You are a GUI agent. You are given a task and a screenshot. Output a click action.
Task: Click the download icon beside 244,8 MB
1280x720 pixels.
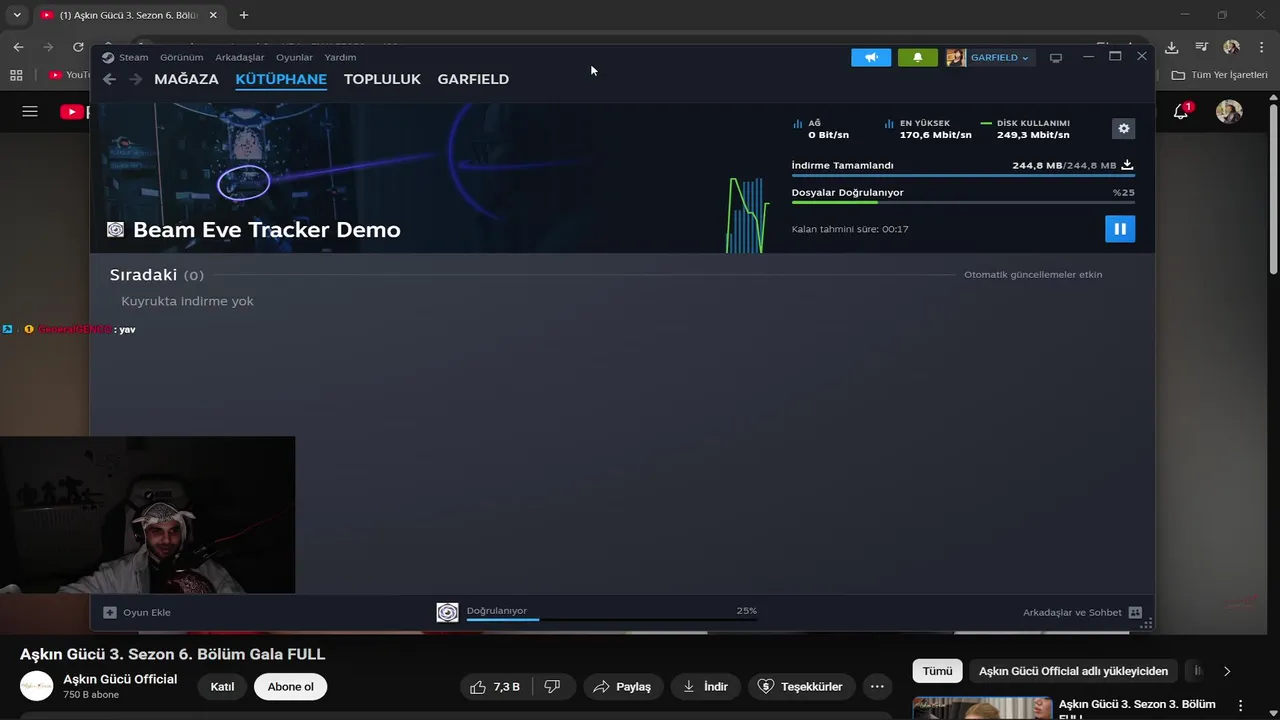click(x=1127, y=165)
